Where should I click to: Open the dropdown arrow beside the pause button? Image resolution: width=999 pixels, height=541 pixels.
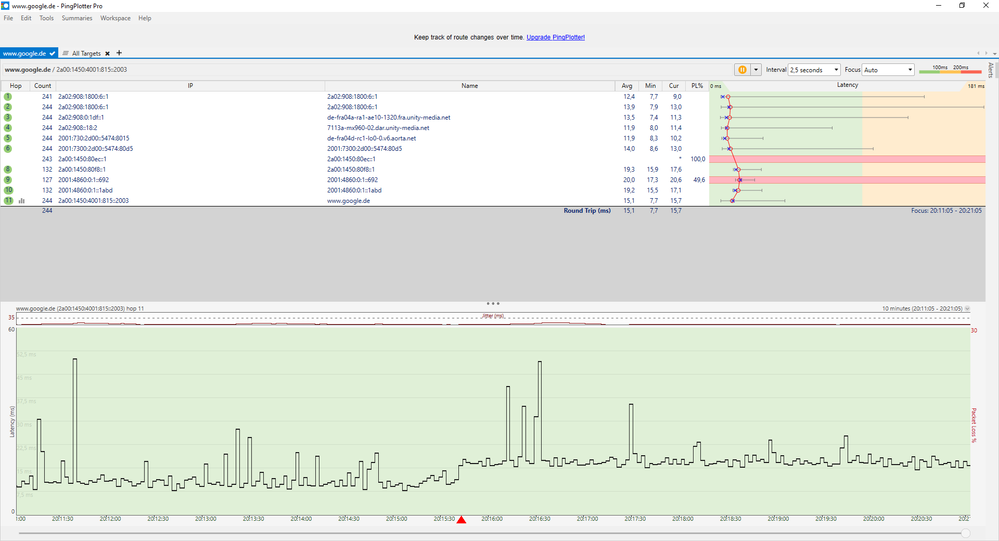click(756, 69)
